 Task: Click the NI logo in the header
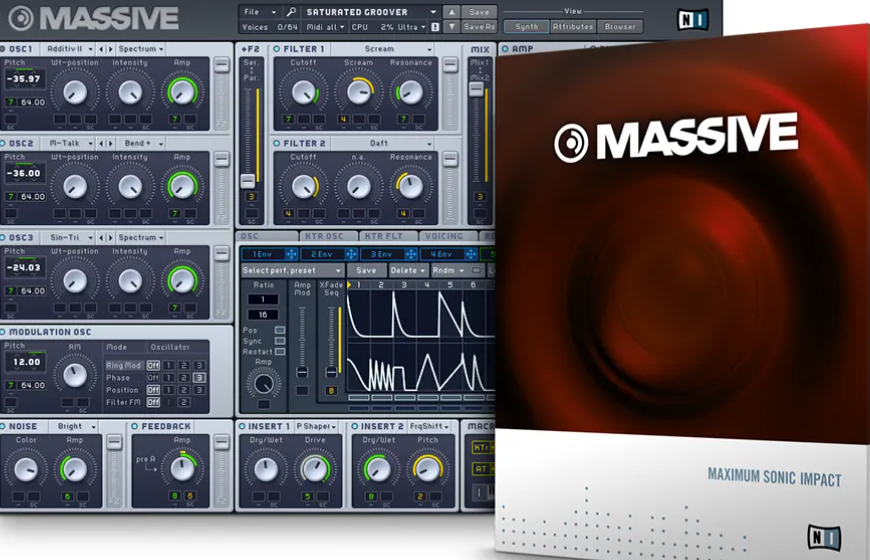693,20
